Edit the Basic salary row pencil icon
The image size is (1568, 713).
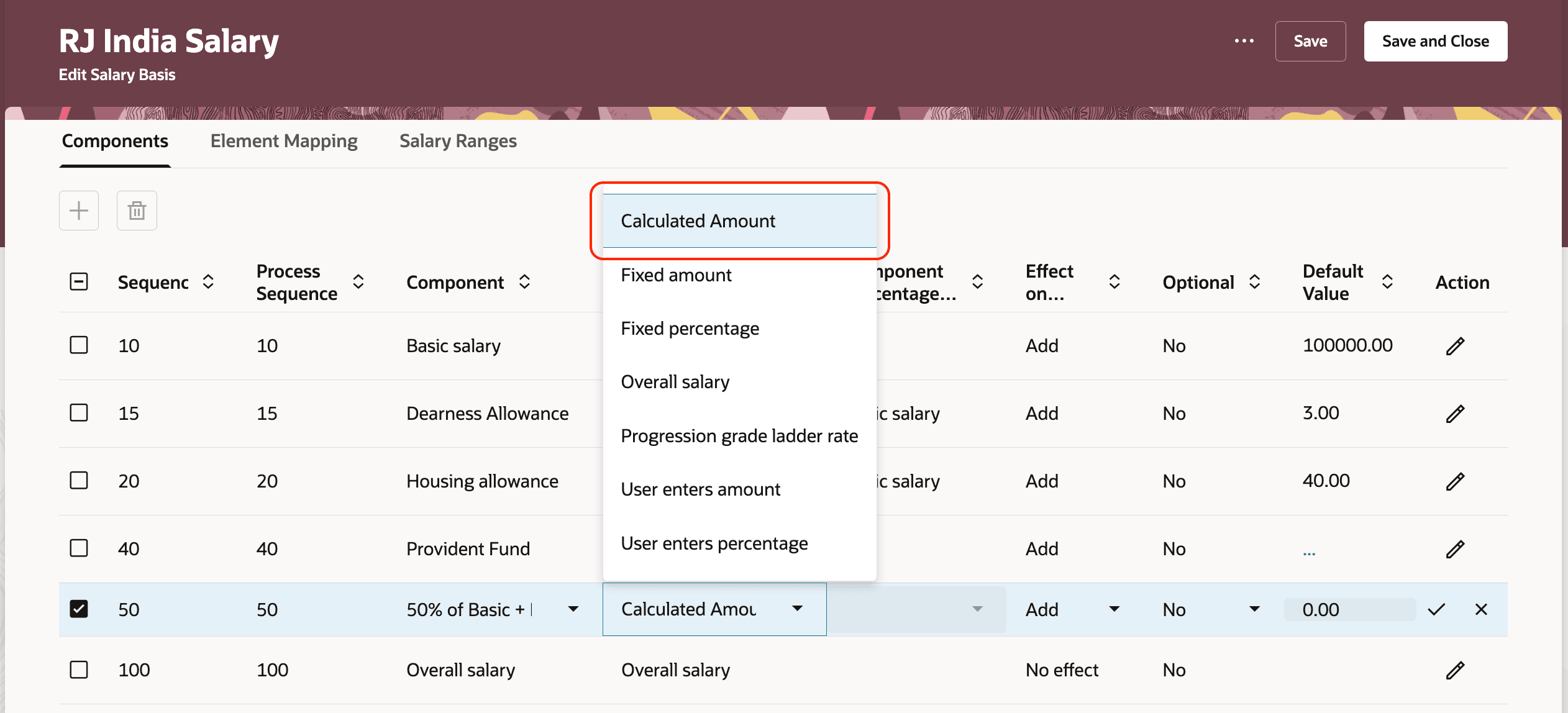click(1455, 346)
